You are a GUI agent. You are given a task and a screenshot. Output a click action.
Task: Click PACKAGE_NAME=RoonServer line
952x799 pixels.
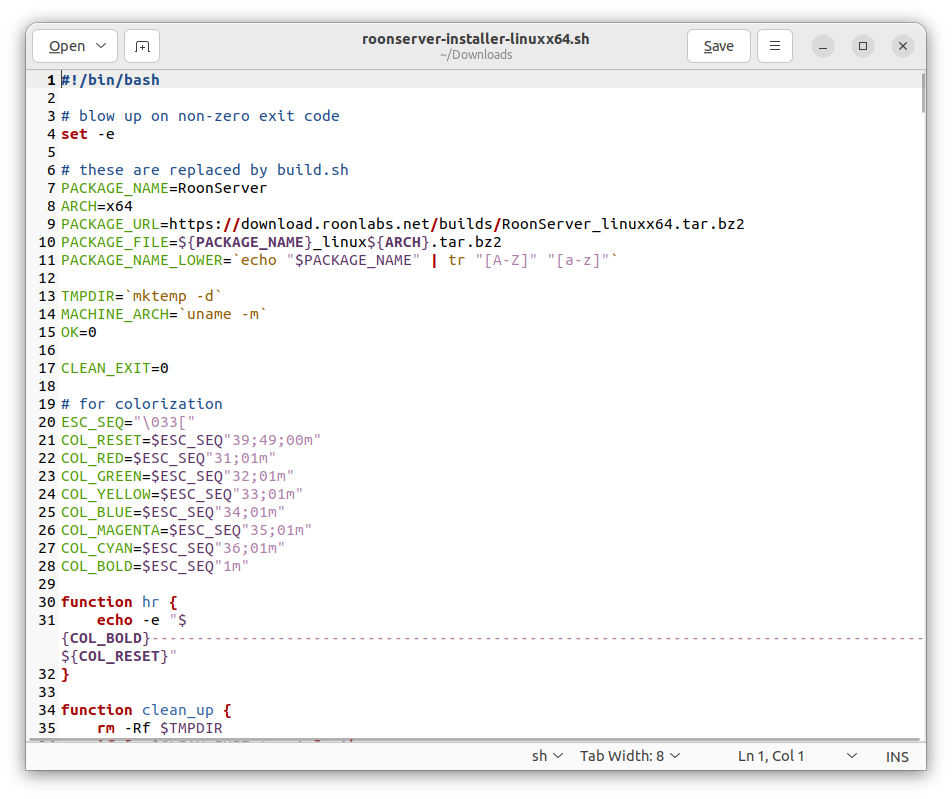[x=164, y=188]
